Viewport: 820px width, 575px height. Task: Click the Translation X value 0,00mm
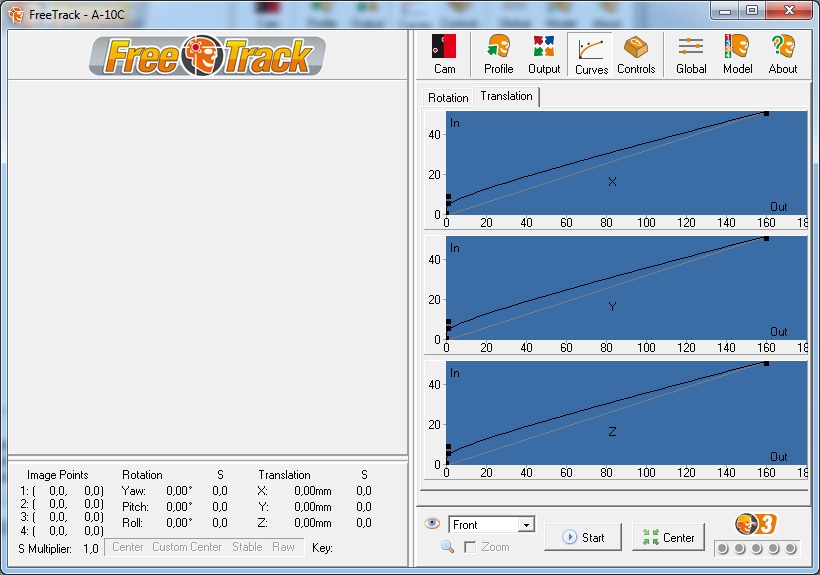coord(313,491)
